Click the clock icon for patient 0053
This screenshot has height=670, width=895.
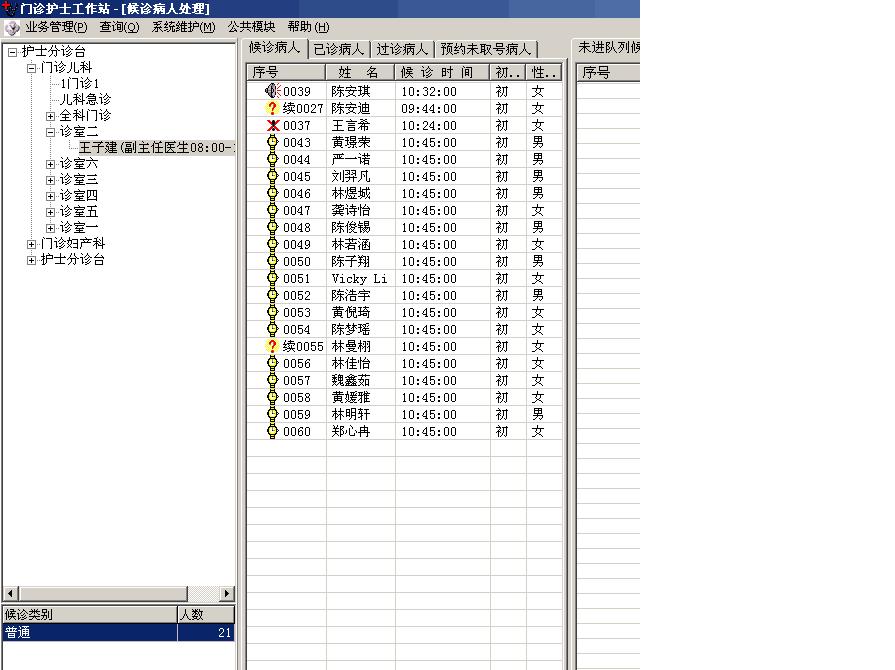(x=272, y=312)
